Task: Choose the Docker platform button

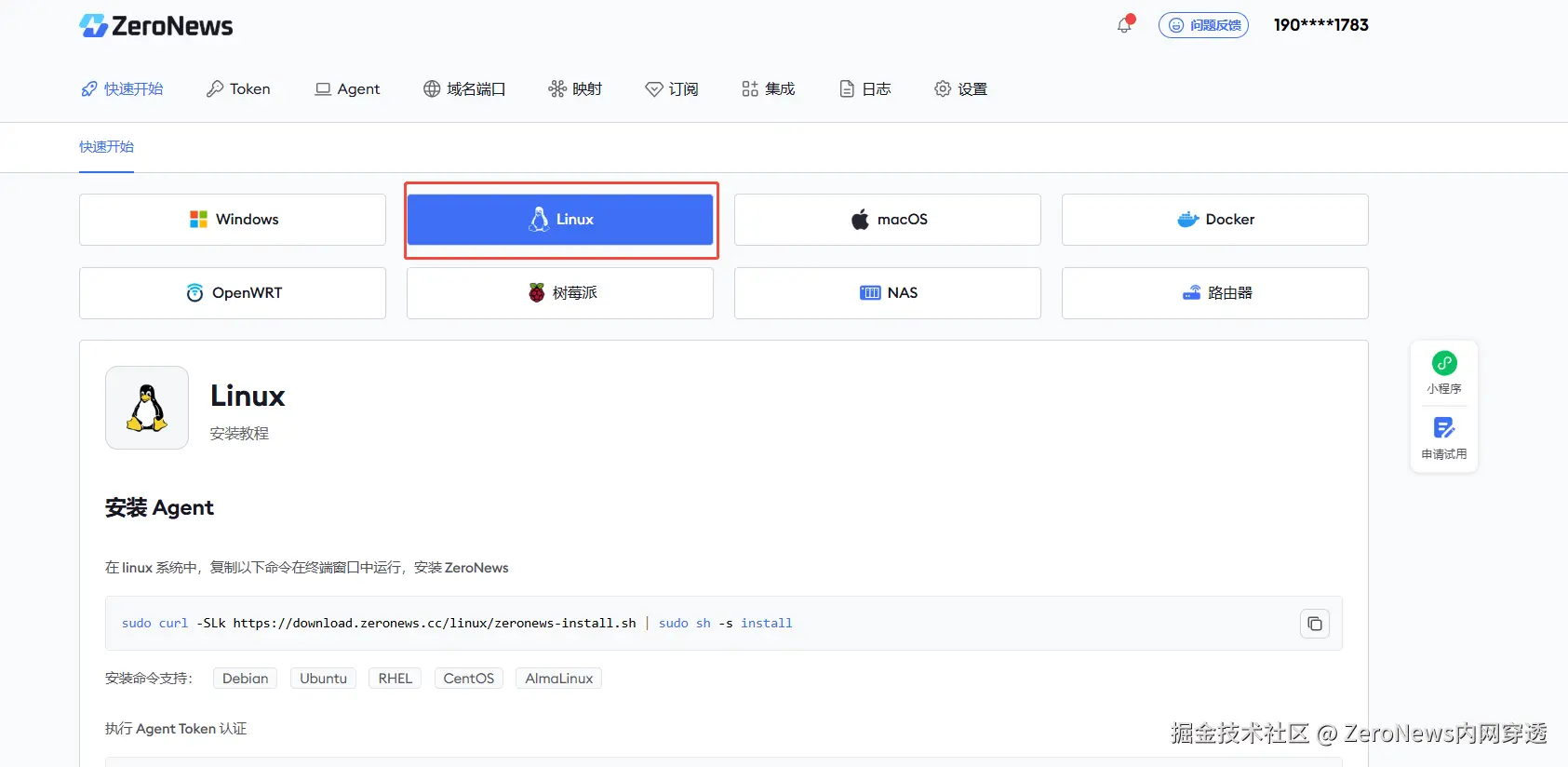Action: (x=1215, y=220)
